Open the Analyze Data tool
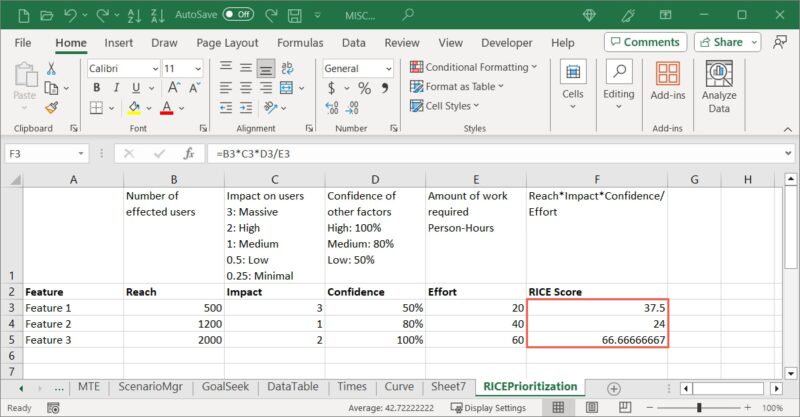 tap(719, 87)
